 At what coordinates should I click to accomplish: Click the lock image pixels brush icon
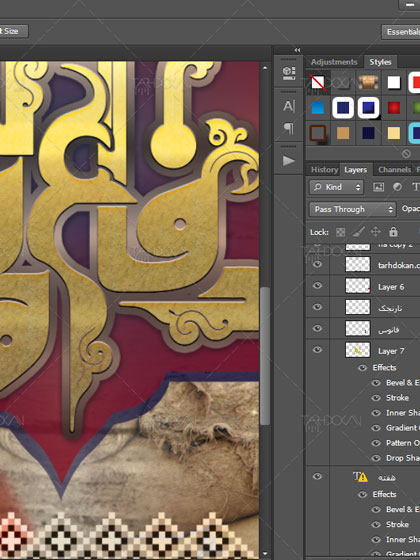tap(358, 232)
